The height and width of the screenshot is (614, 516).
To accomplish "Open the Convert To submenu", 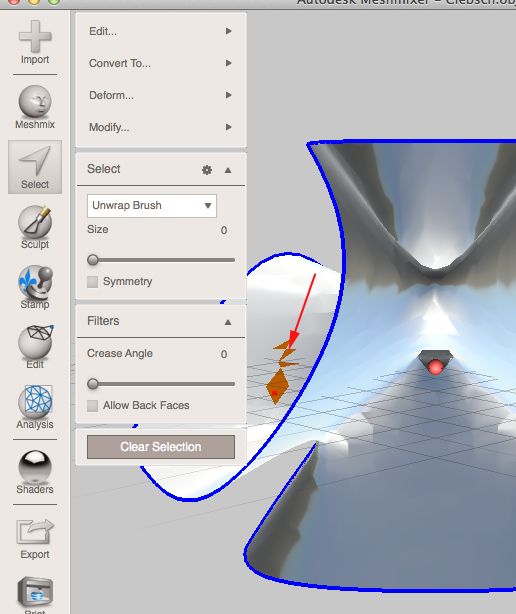I will pos(161,63).
